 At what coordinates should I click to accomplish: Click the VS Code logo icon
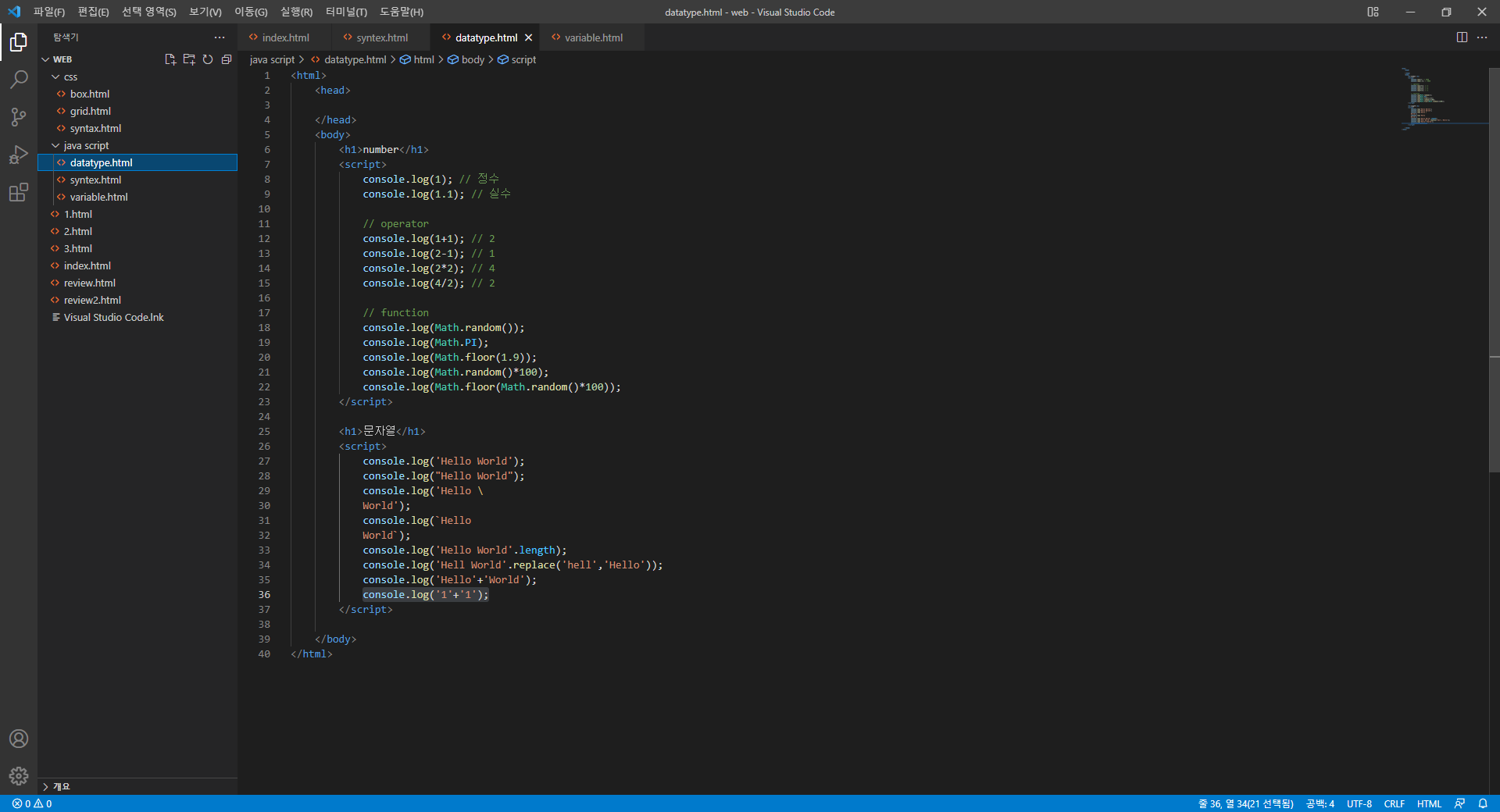(x=14, y=12)
